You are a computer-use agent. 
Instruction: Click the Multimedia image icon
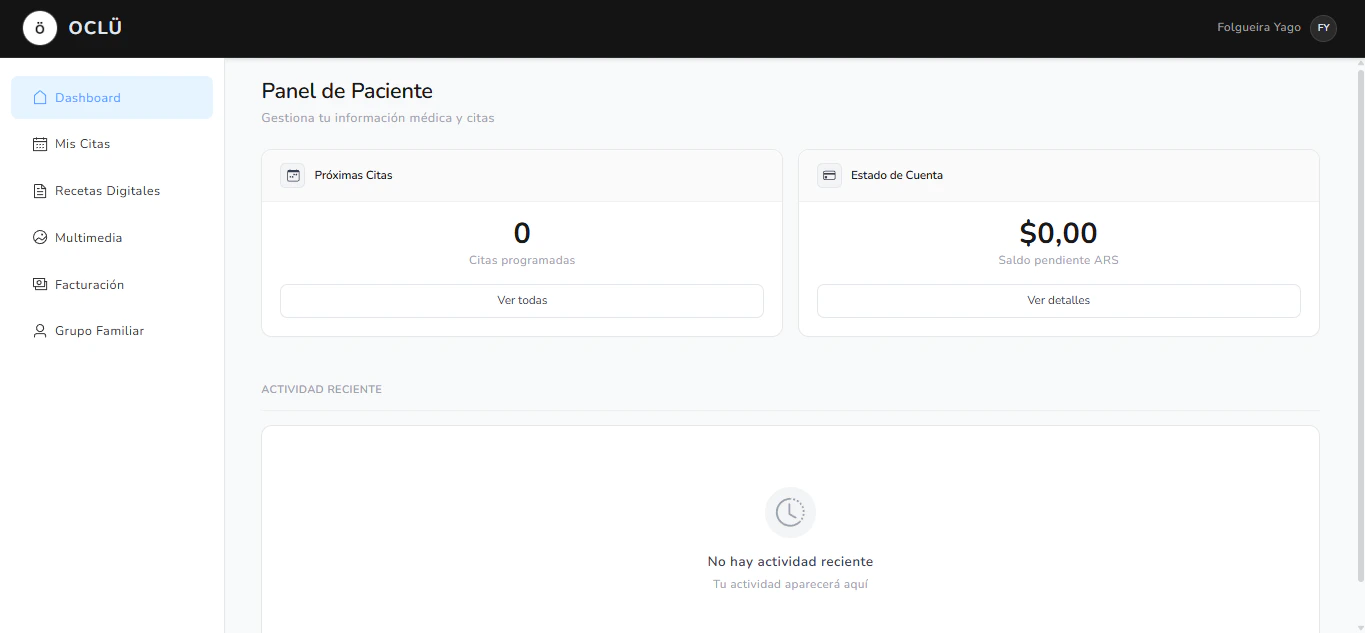point(40,238)
